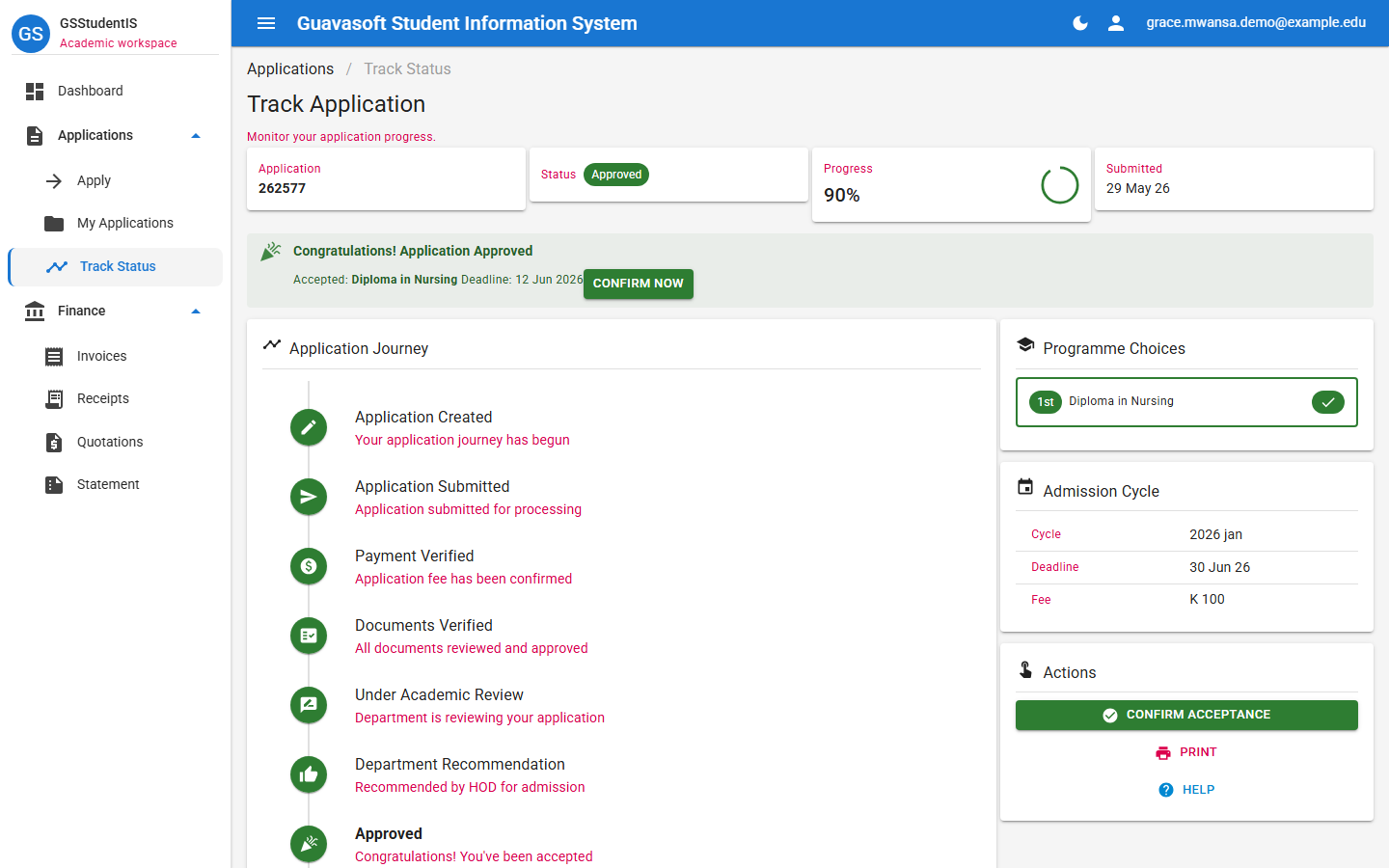This screenshot has height=868, width=1389.
Task: Click the Documents Verified checklist icon
Action: 309,636
